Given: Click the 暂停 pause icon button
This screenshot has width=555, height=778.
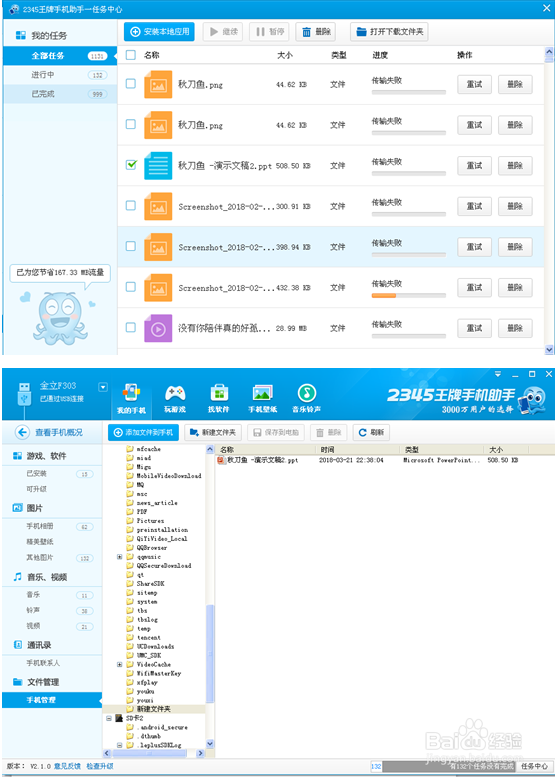Looking at the screenshot, I should (269, 32).
